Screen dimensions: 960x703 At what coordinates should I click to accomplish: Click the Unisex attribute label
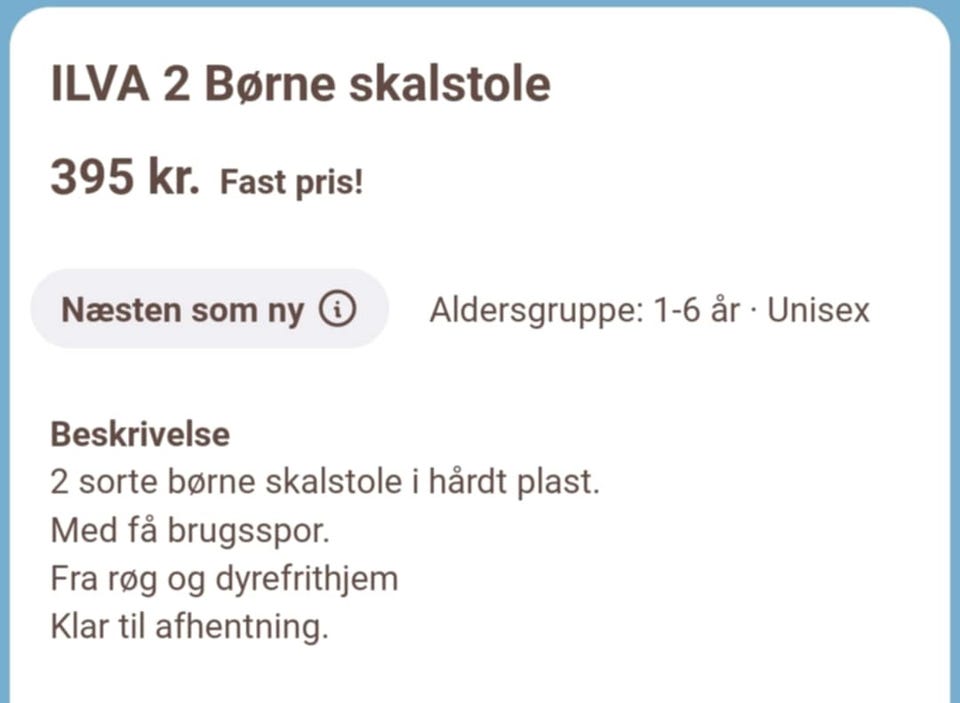[820, 310]
